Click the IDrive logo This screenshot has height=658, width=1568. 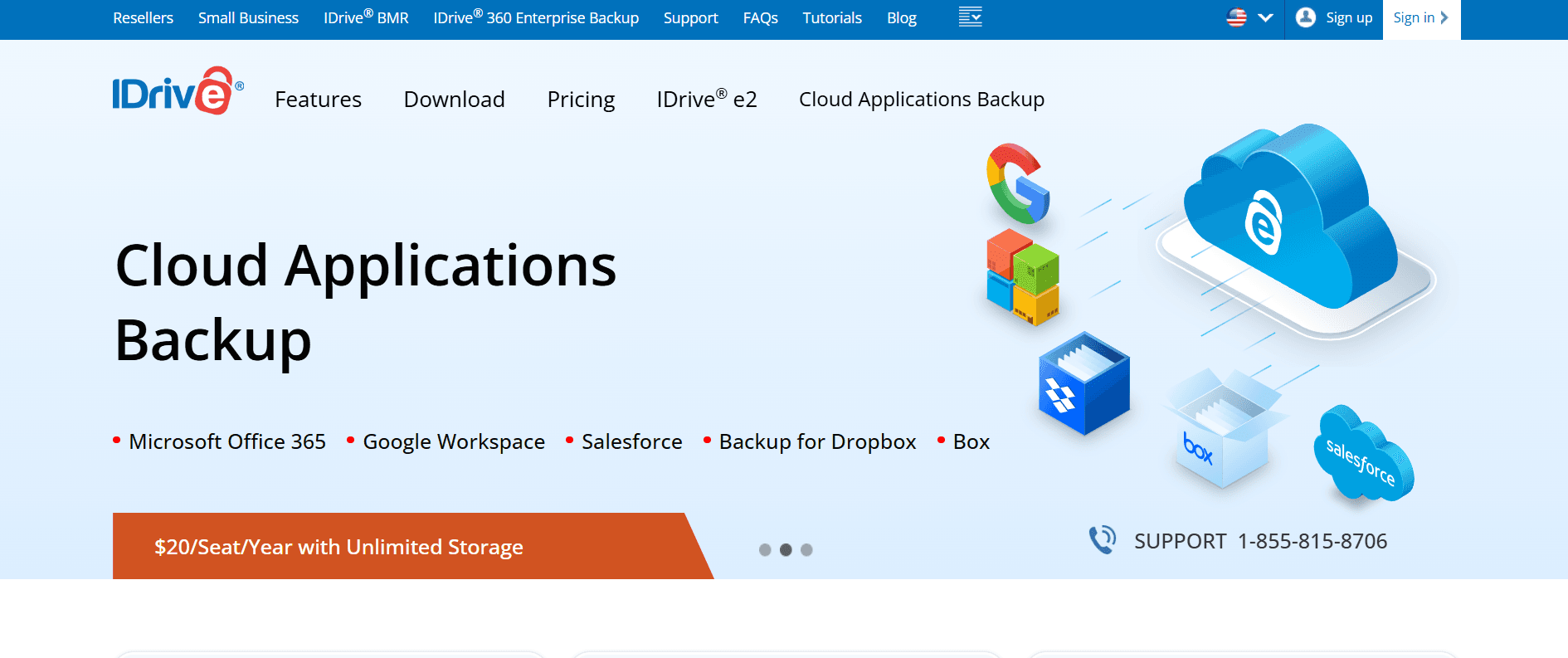[178, 91]
